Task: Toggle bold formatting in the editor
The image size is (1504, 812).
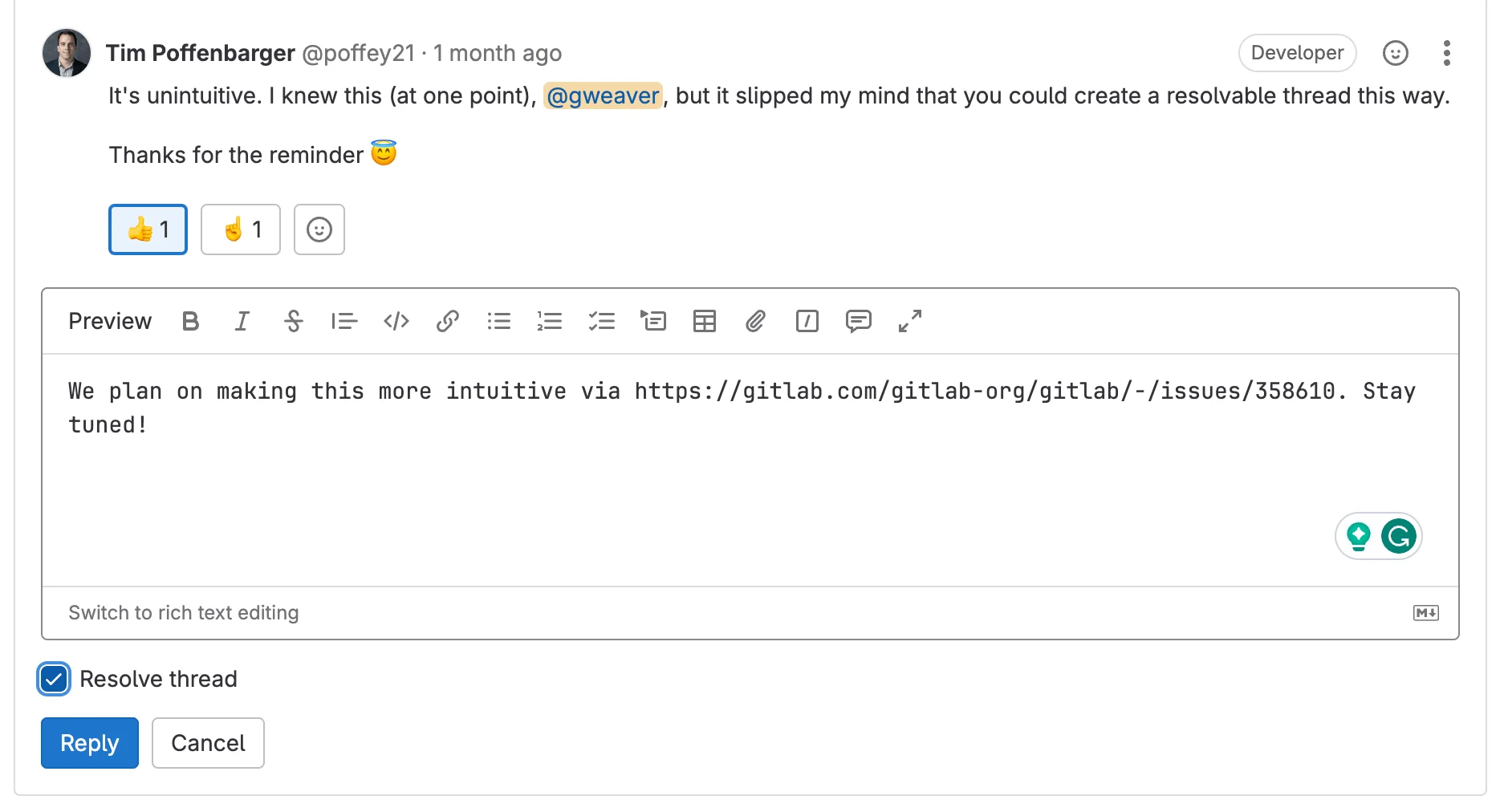Action: [x=190, y=321]
